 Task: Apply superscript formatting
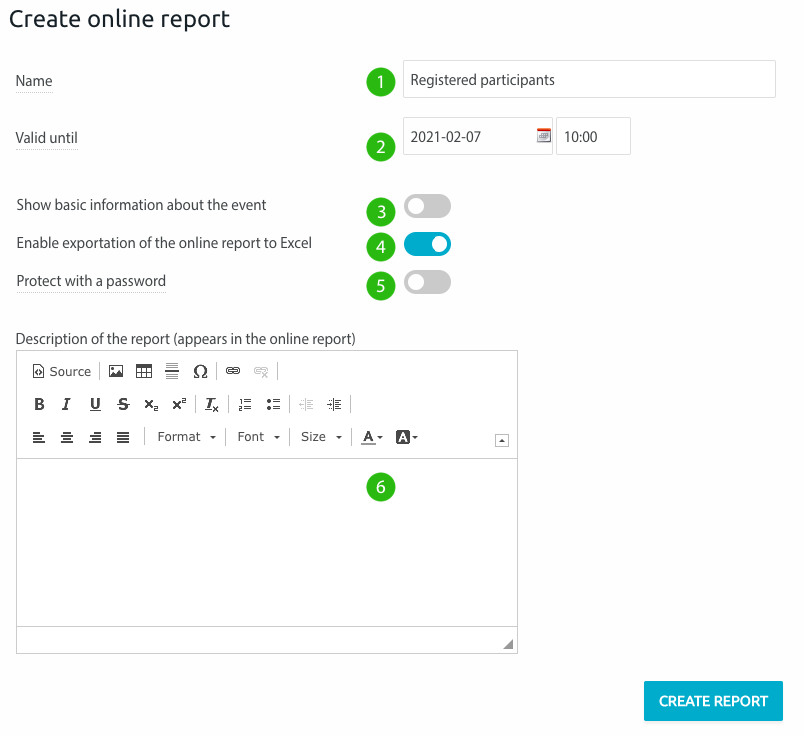click(x=178, y=404)
